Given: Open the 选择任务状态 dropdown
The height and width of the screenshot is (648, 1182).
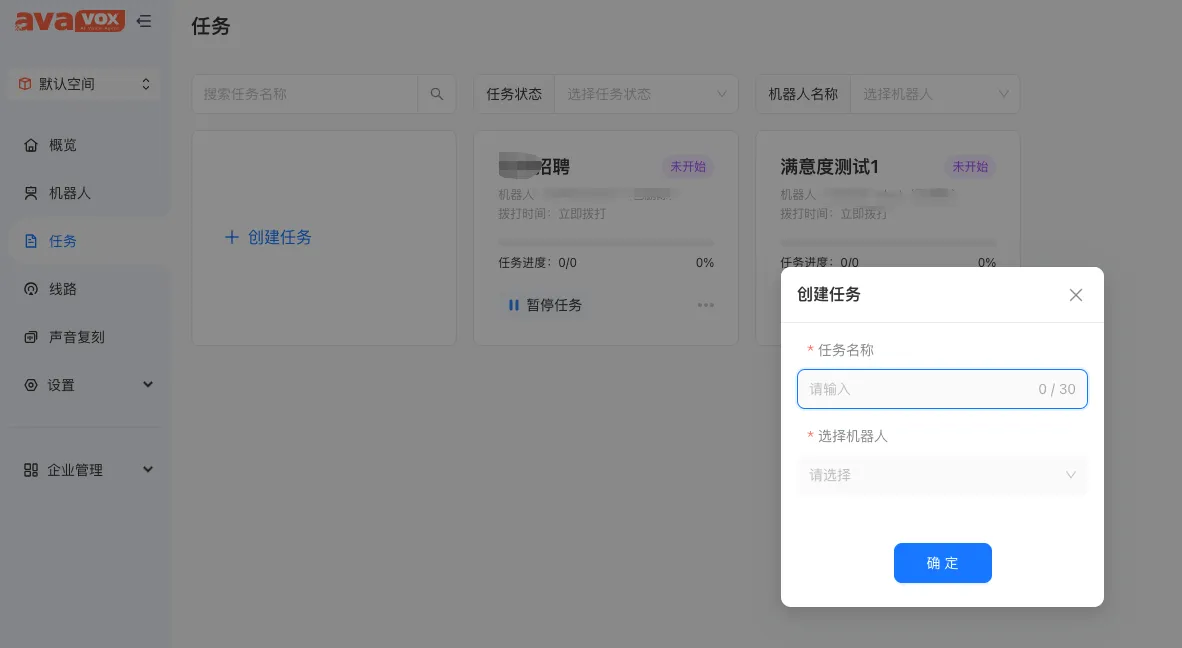Looking at the screenshot, I should tap(646, 94).
